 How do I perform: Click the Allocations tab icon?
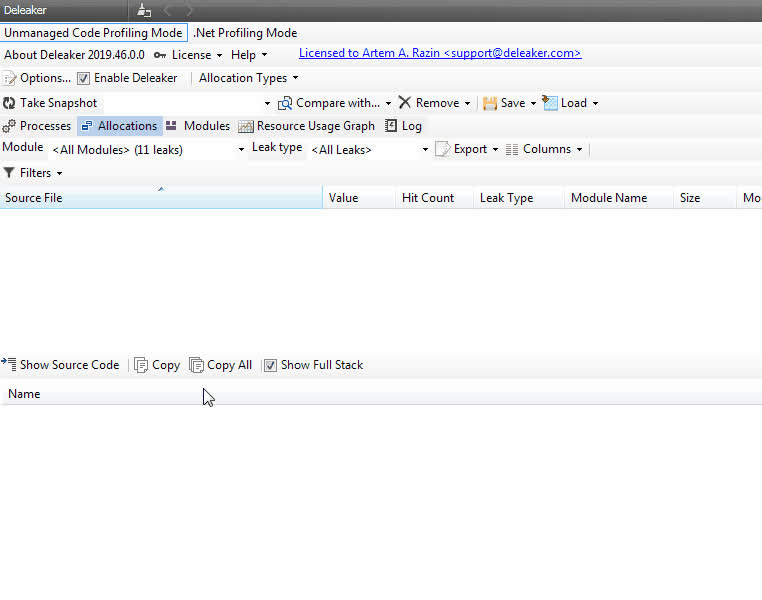(x=87, y=126)
